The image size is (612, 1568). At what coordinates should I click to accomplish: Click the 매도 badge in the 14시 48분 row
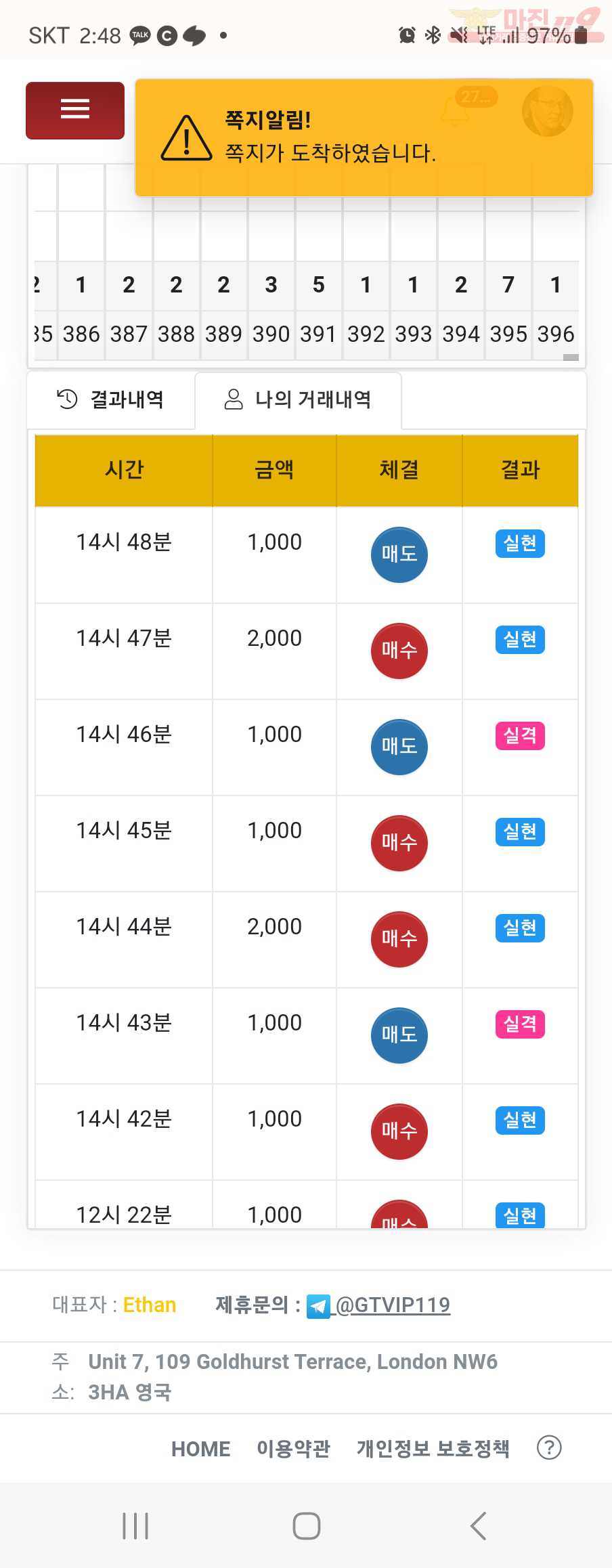coord(399,554)
